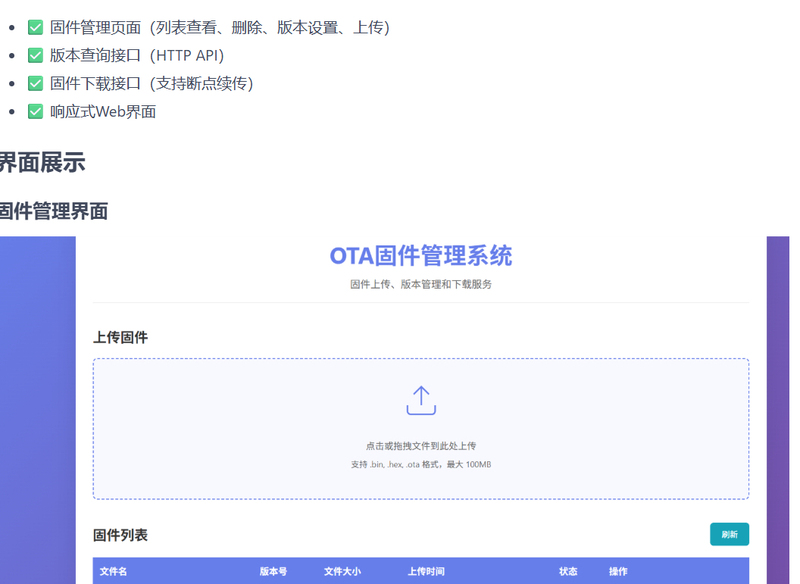
Task: Click the 上传时间 column header
Action: [x=426, y=572]
